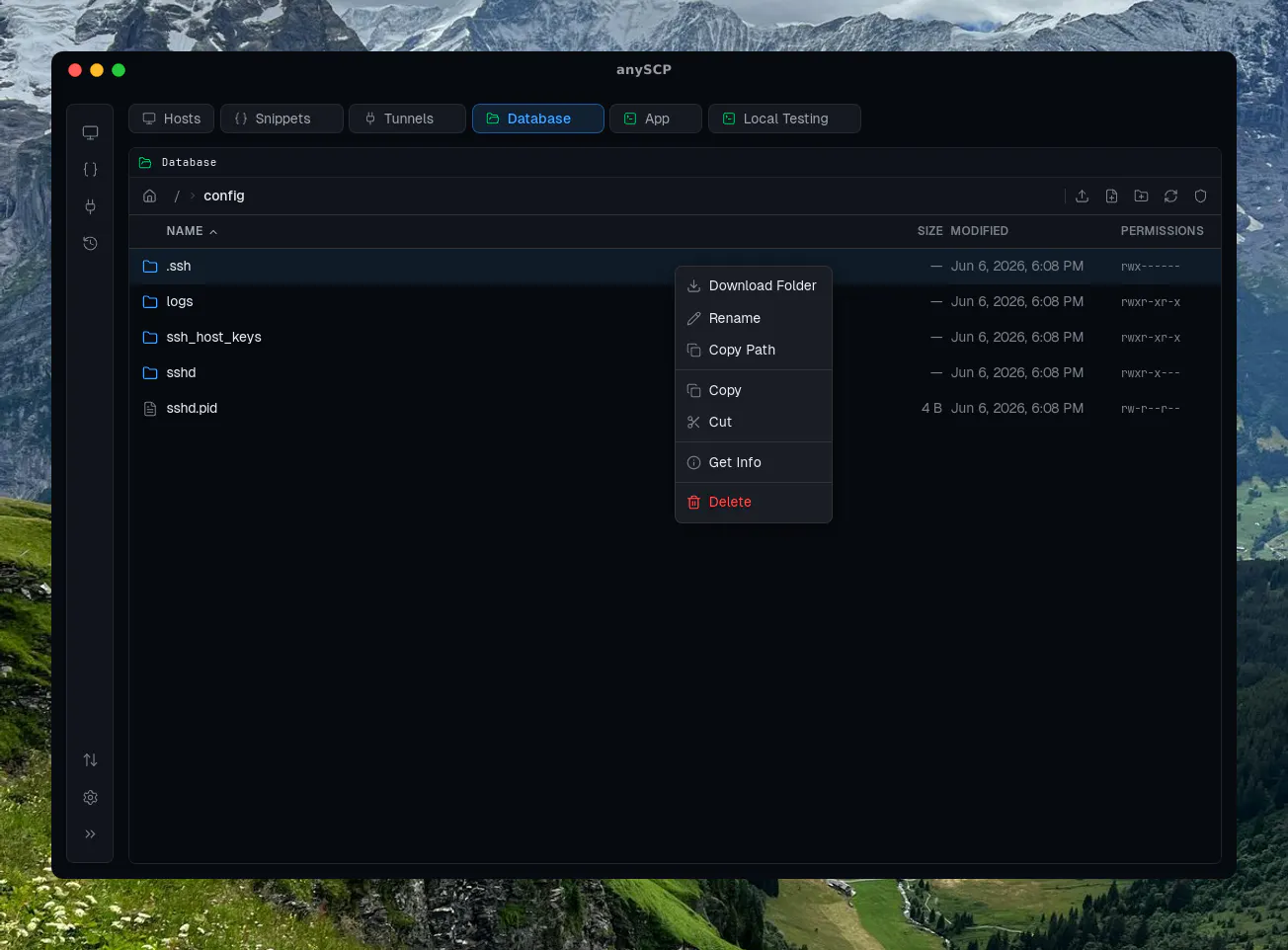Select Copy Path in the context menu
The image size is (1288, 950).
click(x=754, y=350)
